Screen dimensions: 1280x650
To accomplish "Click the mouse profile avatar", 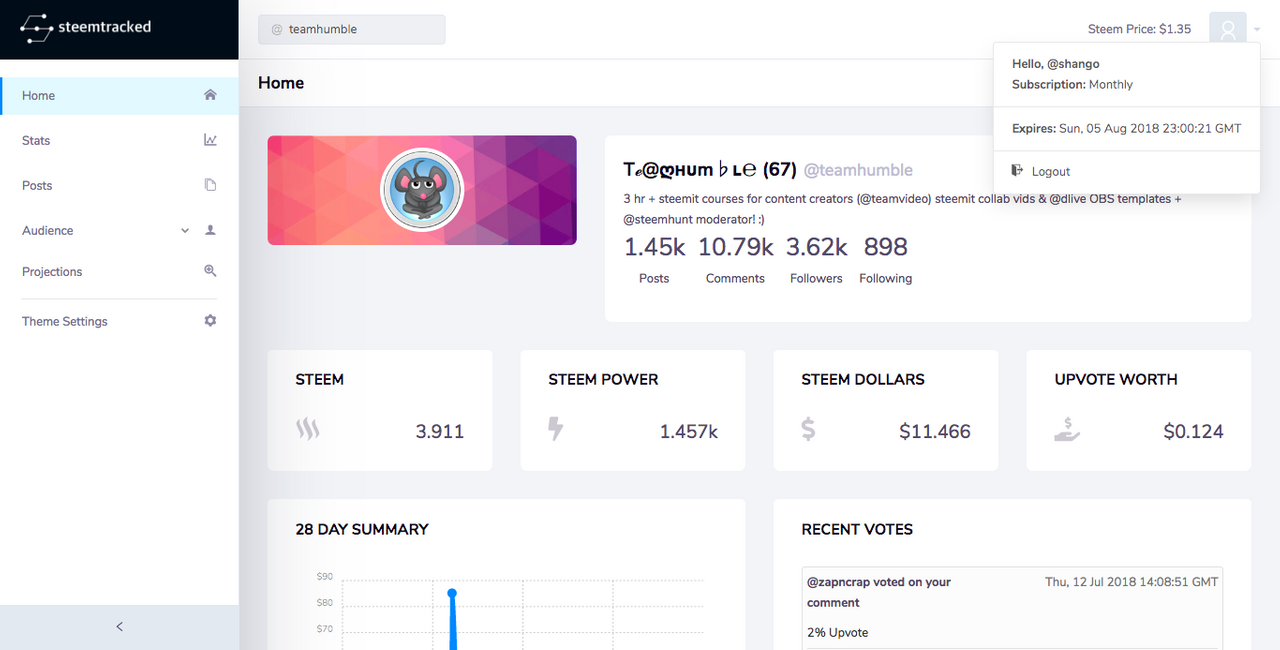I will click(x=422, y=190).
